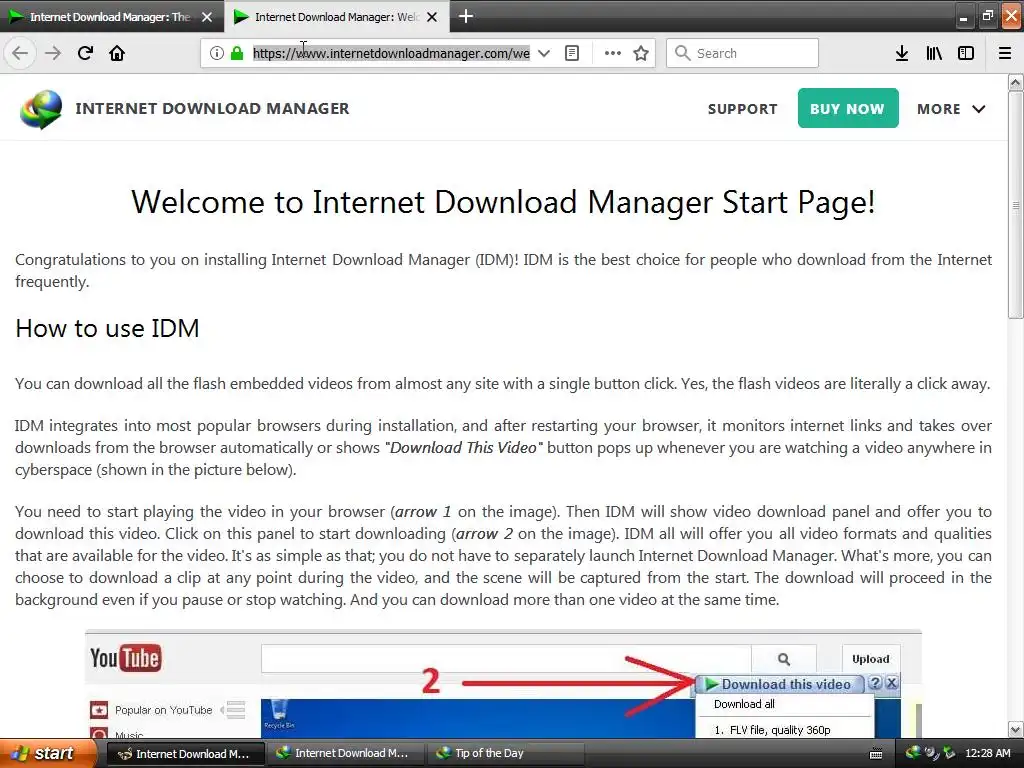This screenshot has height=768, width=1024.
Task: Bookmark this page with the star
Action: tap(641, 53)
